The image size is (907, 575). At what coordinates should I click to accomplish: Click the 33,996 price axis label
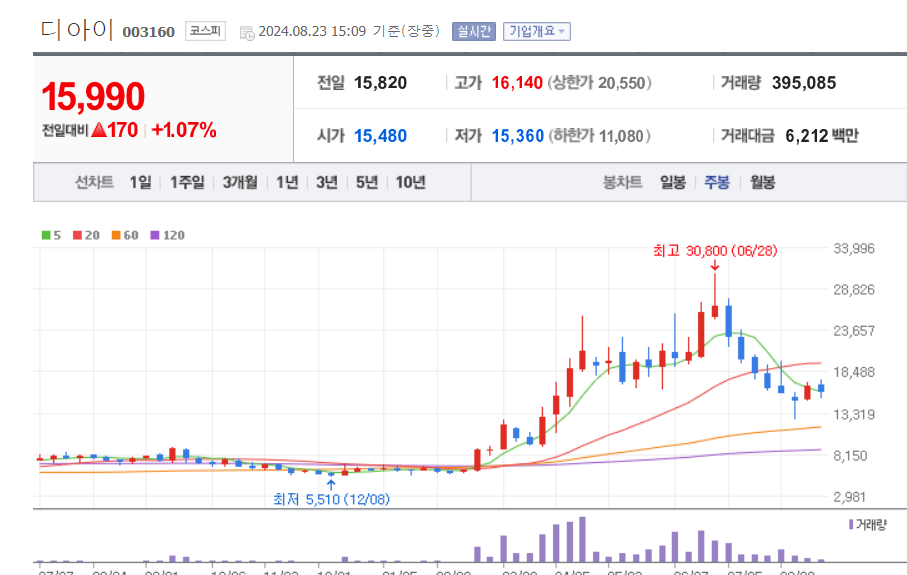click(854, 249)
